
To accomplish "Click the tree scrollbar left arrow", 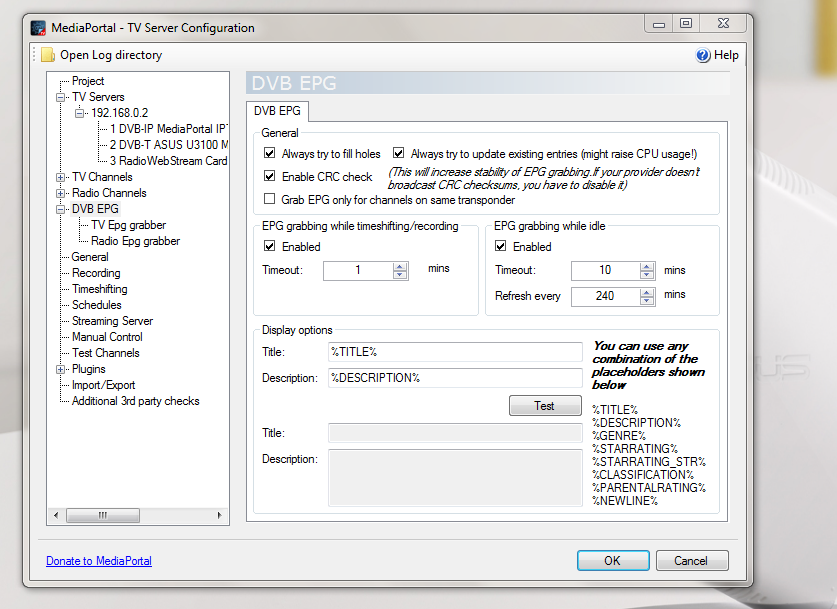I will [x=56, y=515].
